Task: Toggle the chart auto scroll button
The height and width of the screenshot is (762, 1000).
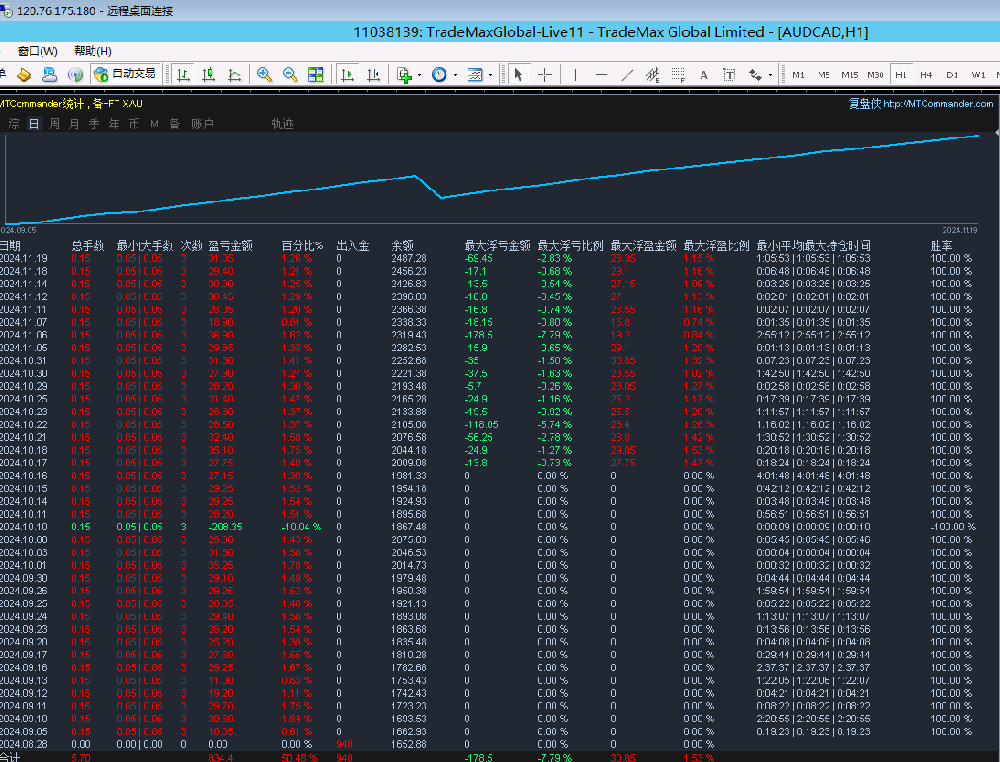Action: (346, 75)
